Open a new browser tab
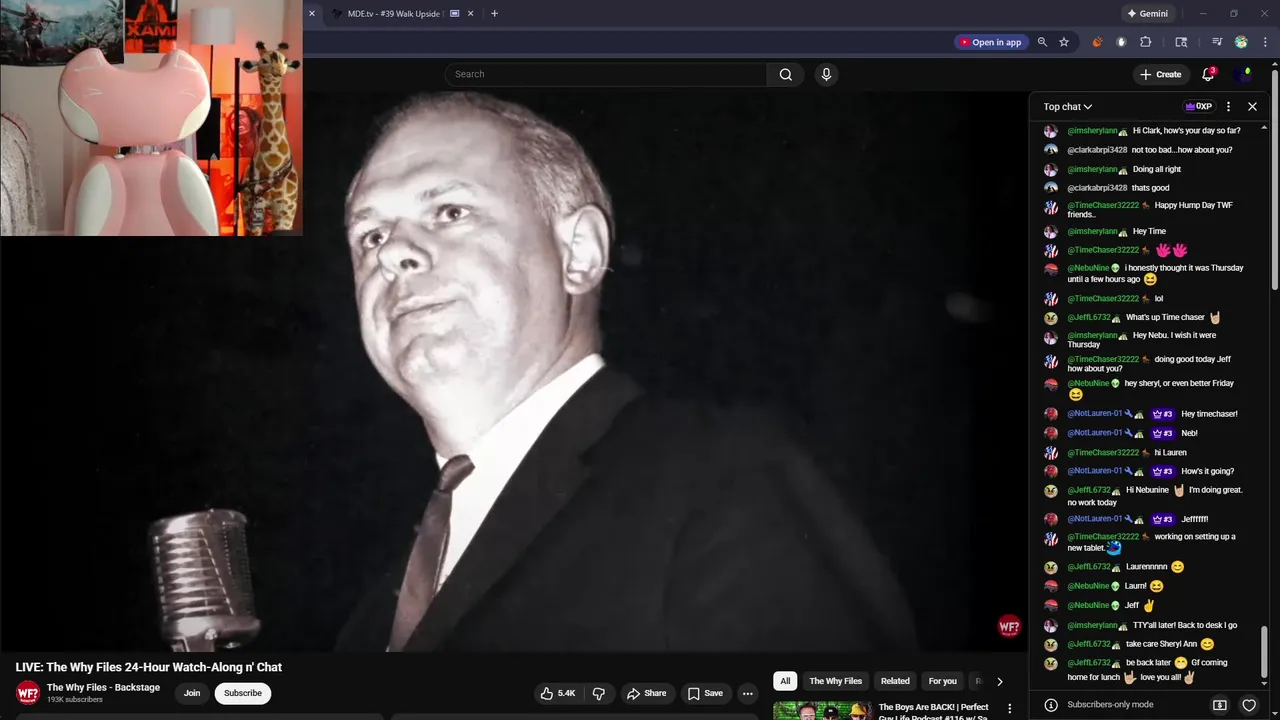The height and width of the screenshot is (720, 1280). [494, 14]
